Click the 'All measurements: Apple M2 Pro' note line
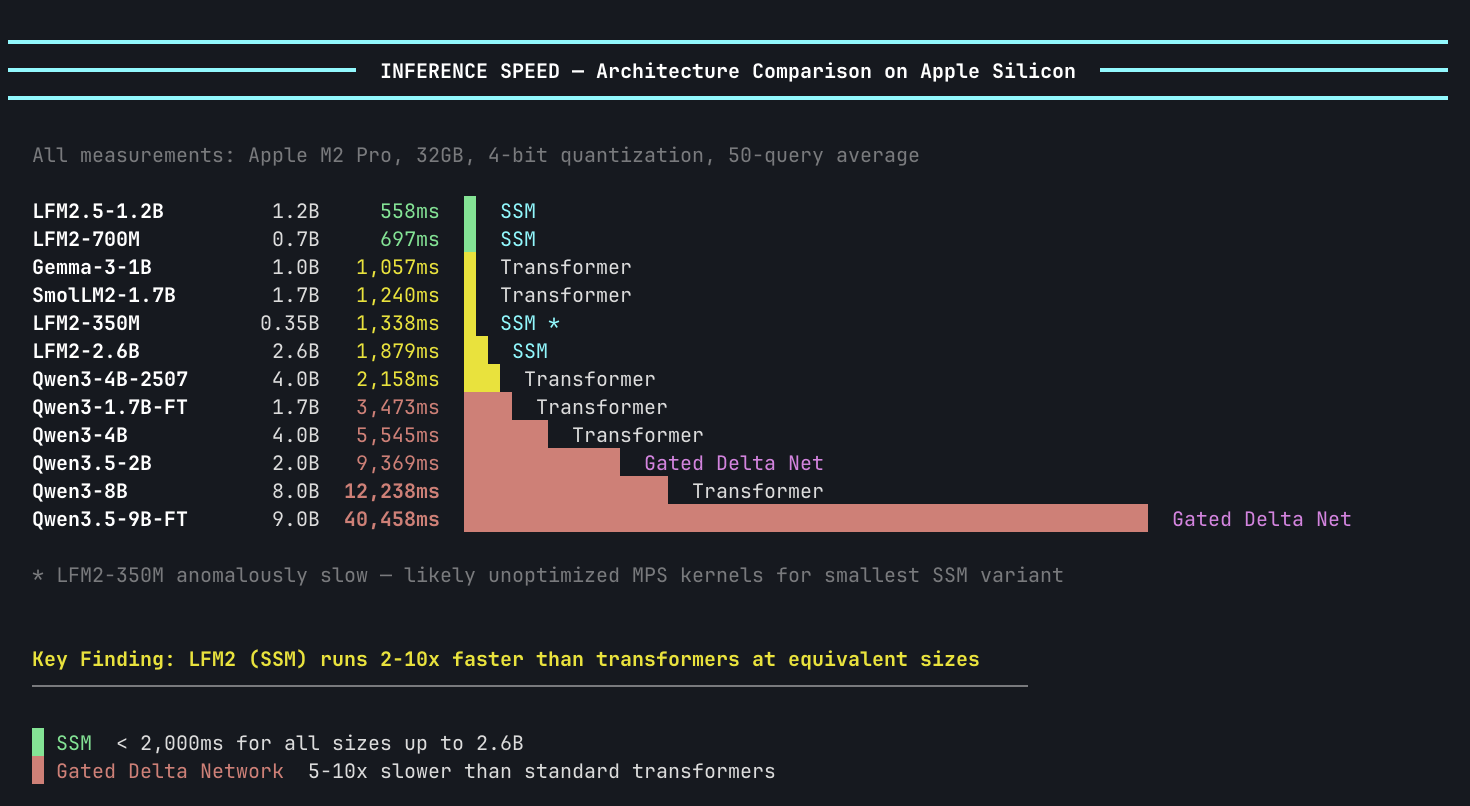The width and height of the screenshot is (1470, 806). point(475,155)
